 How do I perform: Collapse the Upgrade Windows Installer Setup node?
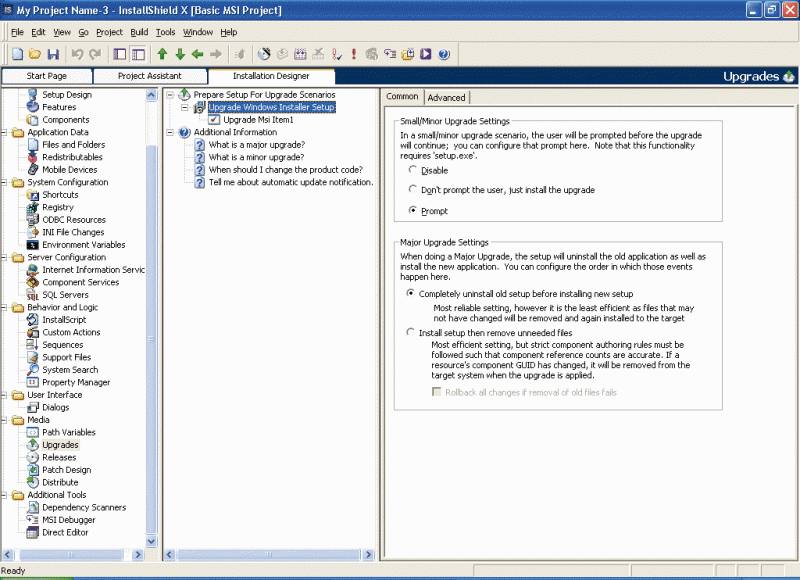(183, 106)
